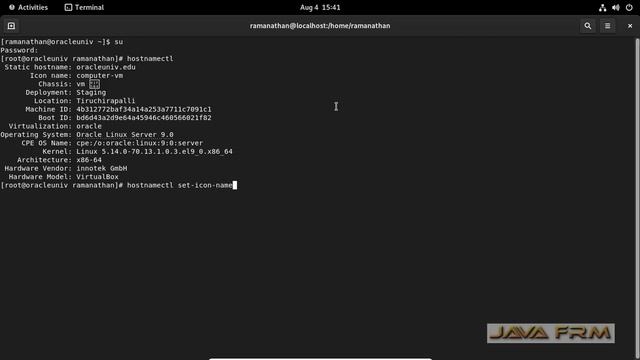Open the Terminal app menu in top bar
The width and height of the screenshot is (640, 360).
click(84, 7)
